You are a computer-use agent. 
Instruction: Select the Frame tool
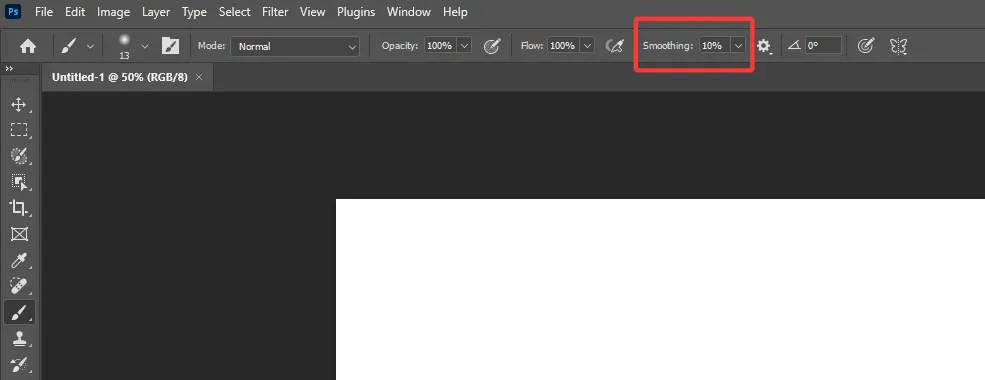coord(19,234)
